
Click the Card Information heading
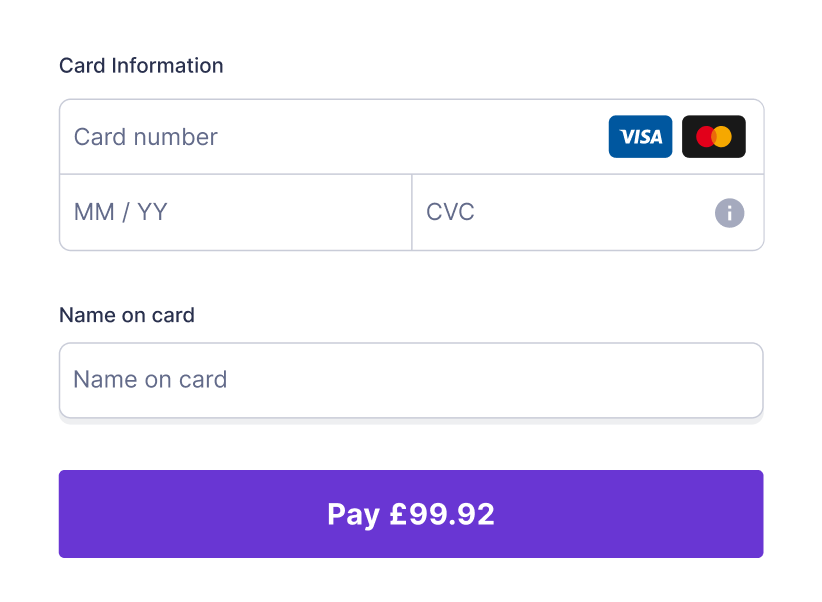pyautogui.click(x=141, y=66)
